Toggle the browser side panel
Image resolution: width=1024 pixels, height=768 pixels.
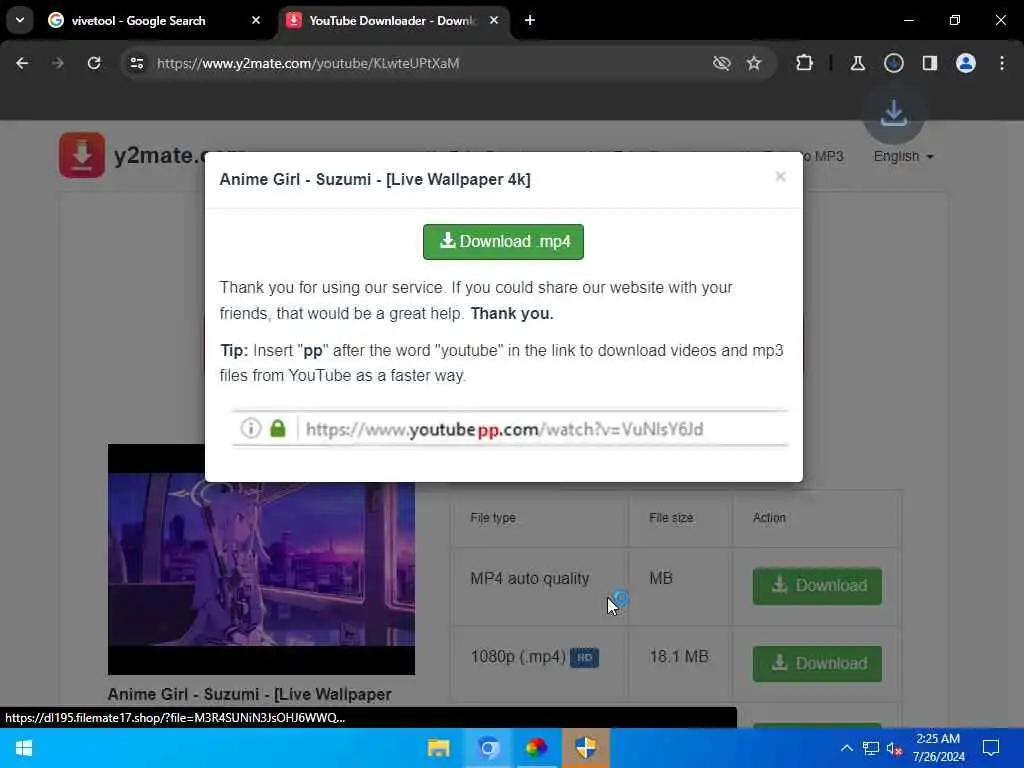[930, 63]
